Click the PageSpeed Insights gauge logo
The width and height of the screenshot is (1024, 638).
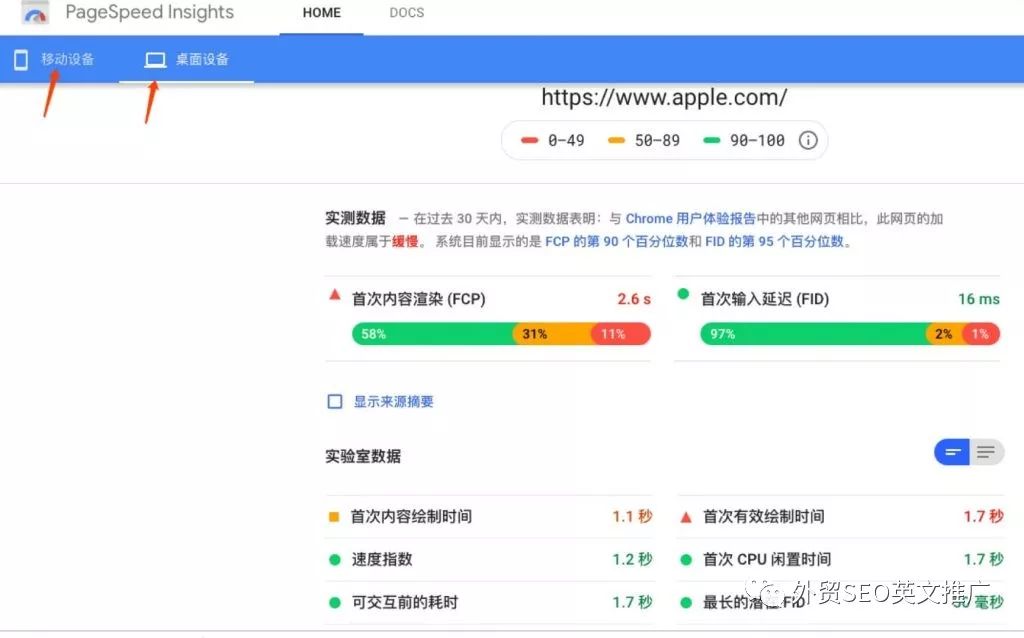(x=36, y=13)
